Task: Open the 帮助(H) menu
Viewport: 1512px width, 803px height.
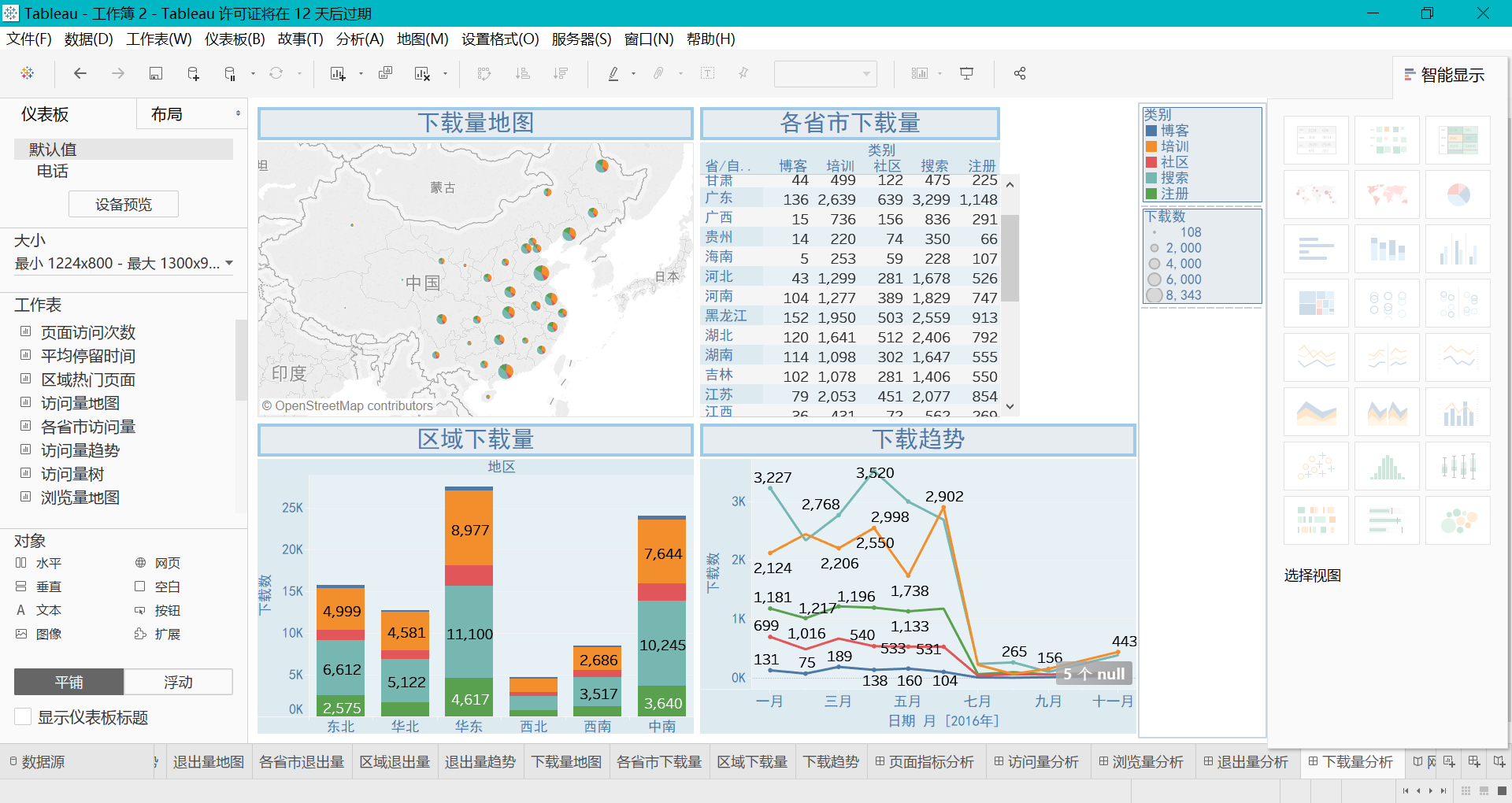Action: pyautogui.click(x=711, y=39)
